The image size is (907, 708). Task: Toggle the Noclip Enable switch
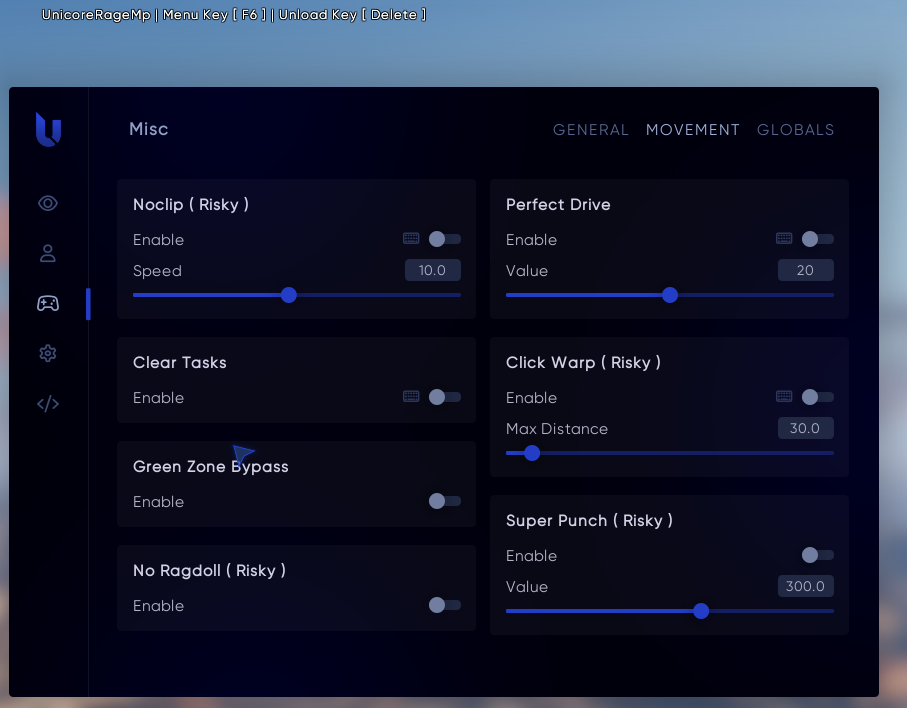(445, 239)
